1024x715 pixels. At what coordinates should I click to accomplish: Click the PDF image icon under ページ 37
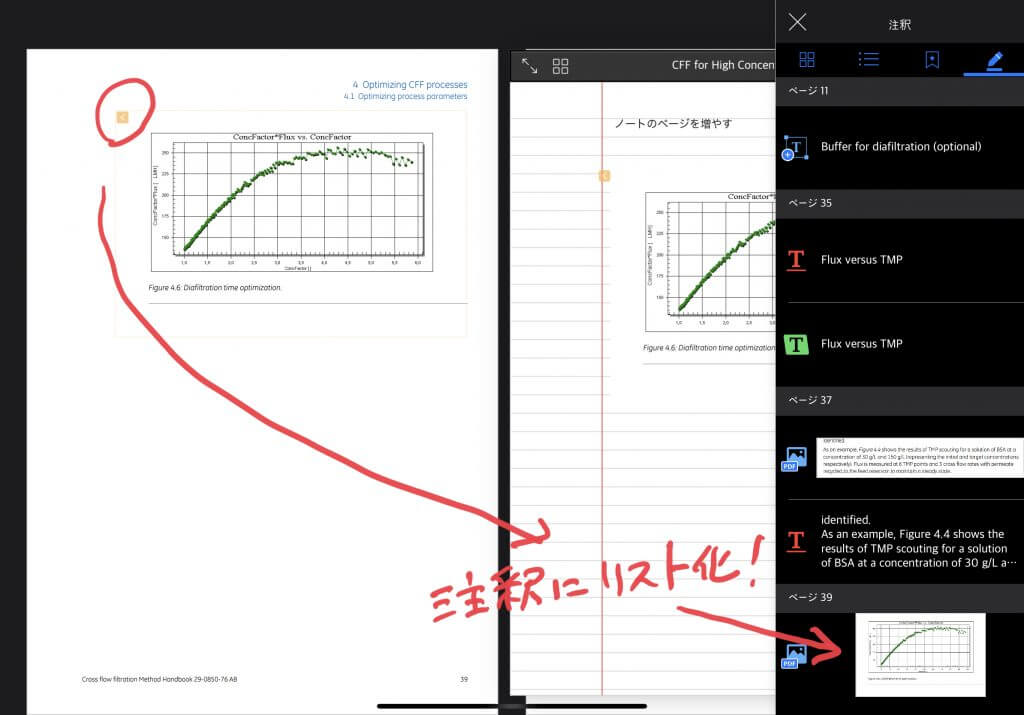click(794, 458)
